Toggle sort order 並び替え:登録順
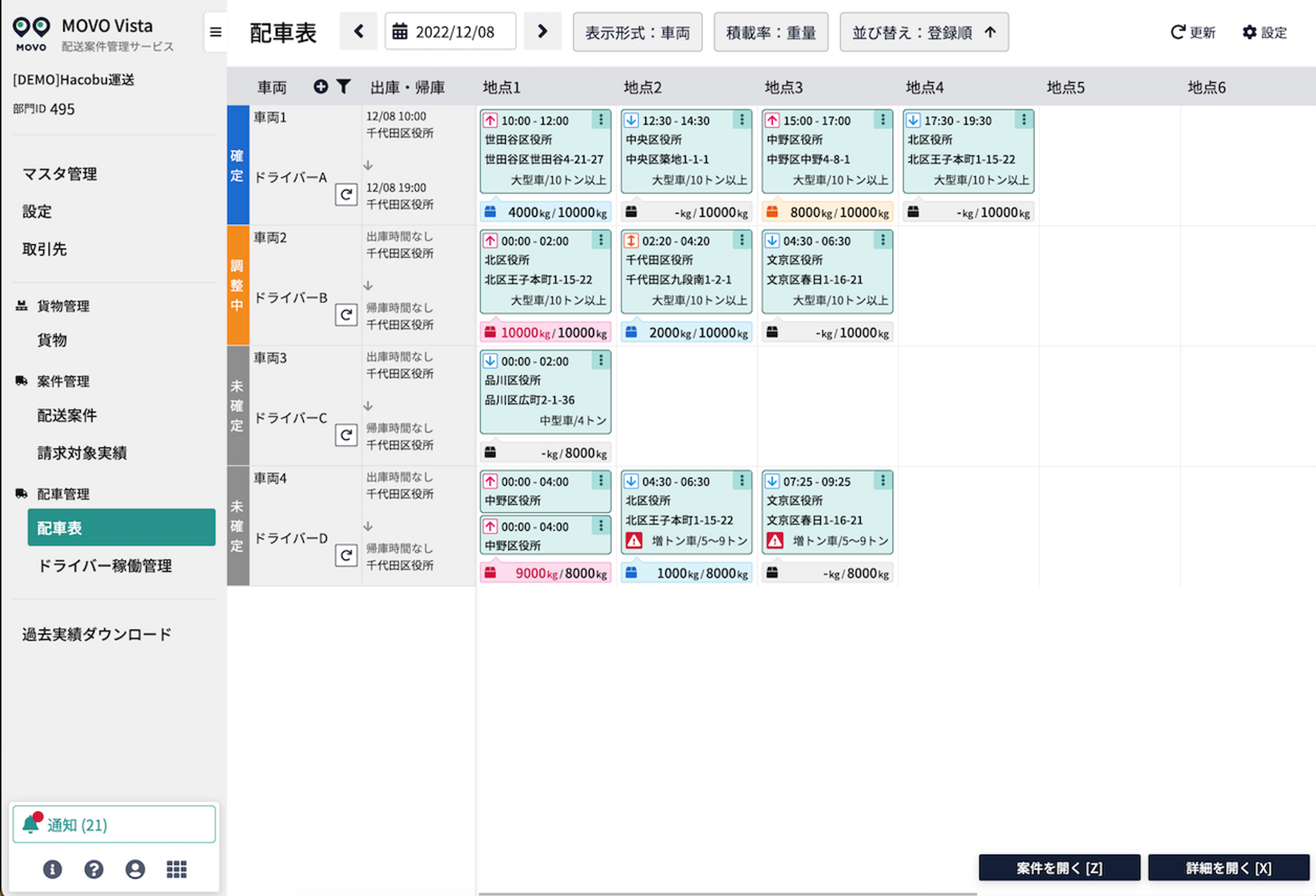This screenshot has width=1316, height=896. (923, 32)
